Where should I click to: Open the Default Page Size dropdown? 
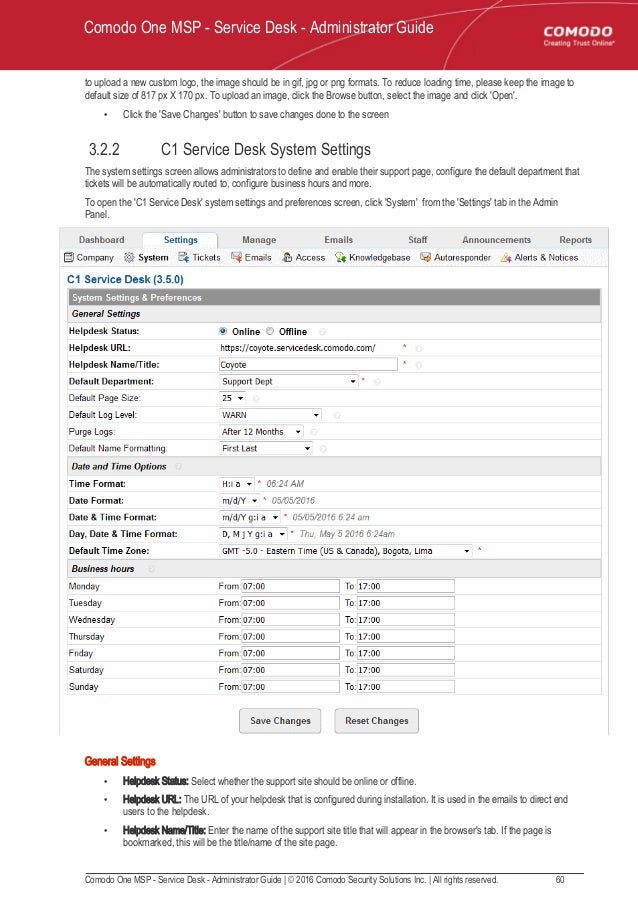coord(233,398)
